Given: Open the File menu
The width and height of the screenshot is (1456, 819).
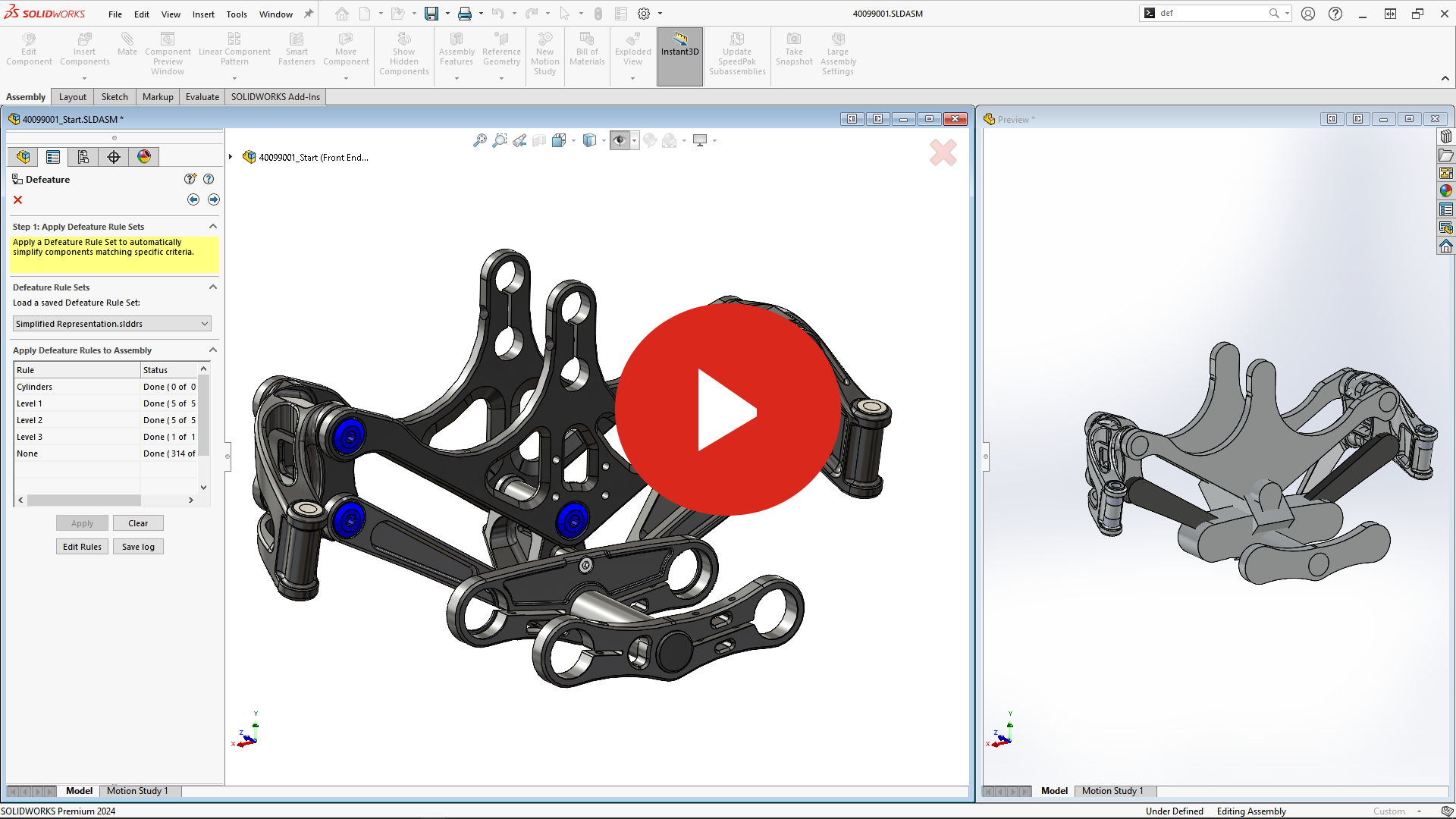Looking at the screenshot, I should pos(115,14).
